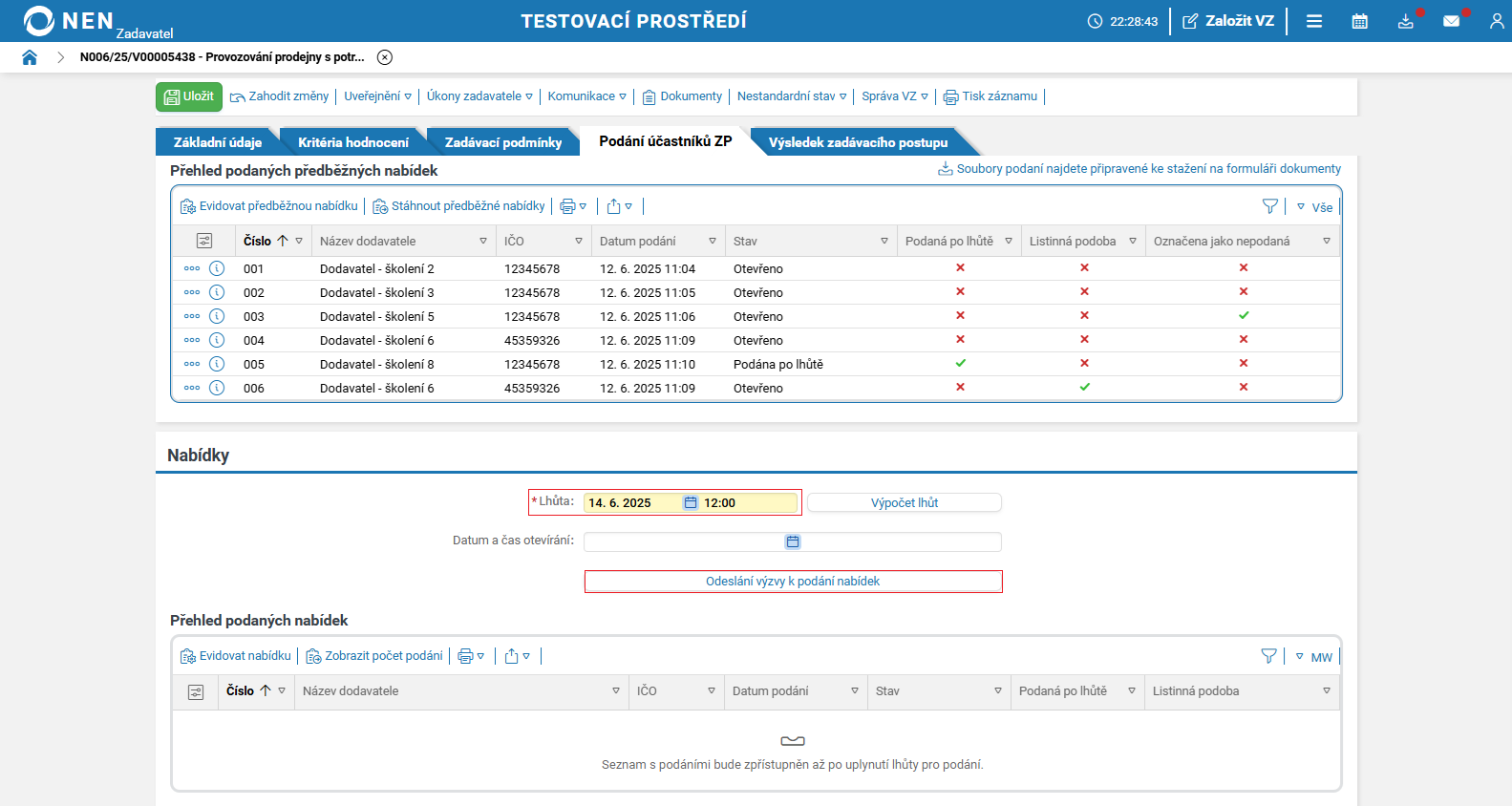This screenshot has height=806, width=1512.
Task: Expand the Nestandardní stav menu
Action: [792, 96]
